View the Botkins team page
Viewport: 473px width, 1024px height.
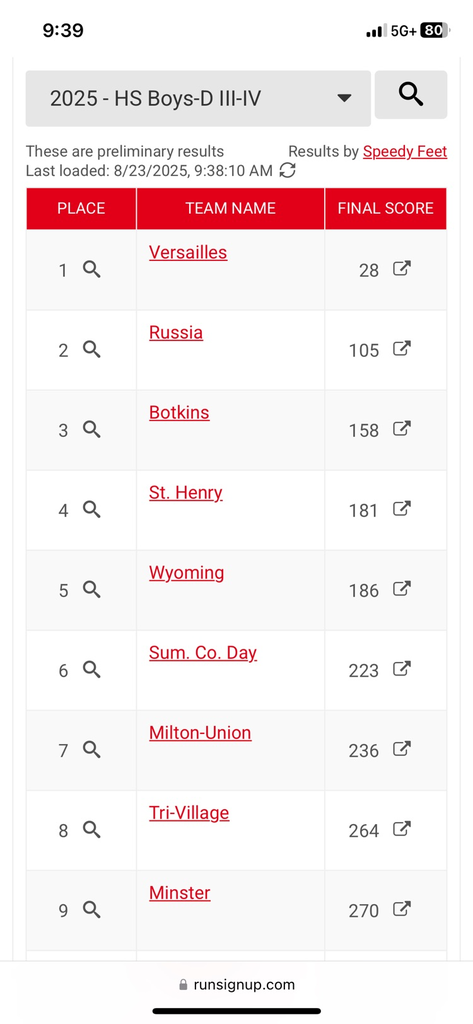click(x=179, y=413)
